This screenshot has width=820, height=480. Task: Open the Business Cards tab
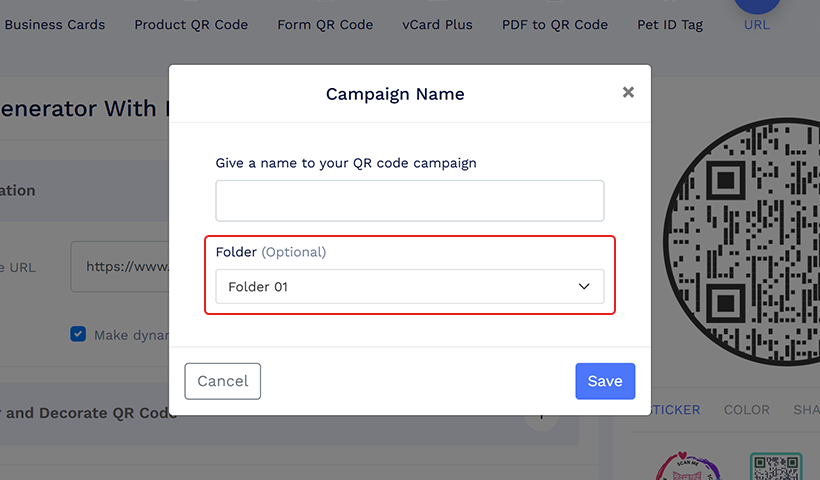(55, 25)
